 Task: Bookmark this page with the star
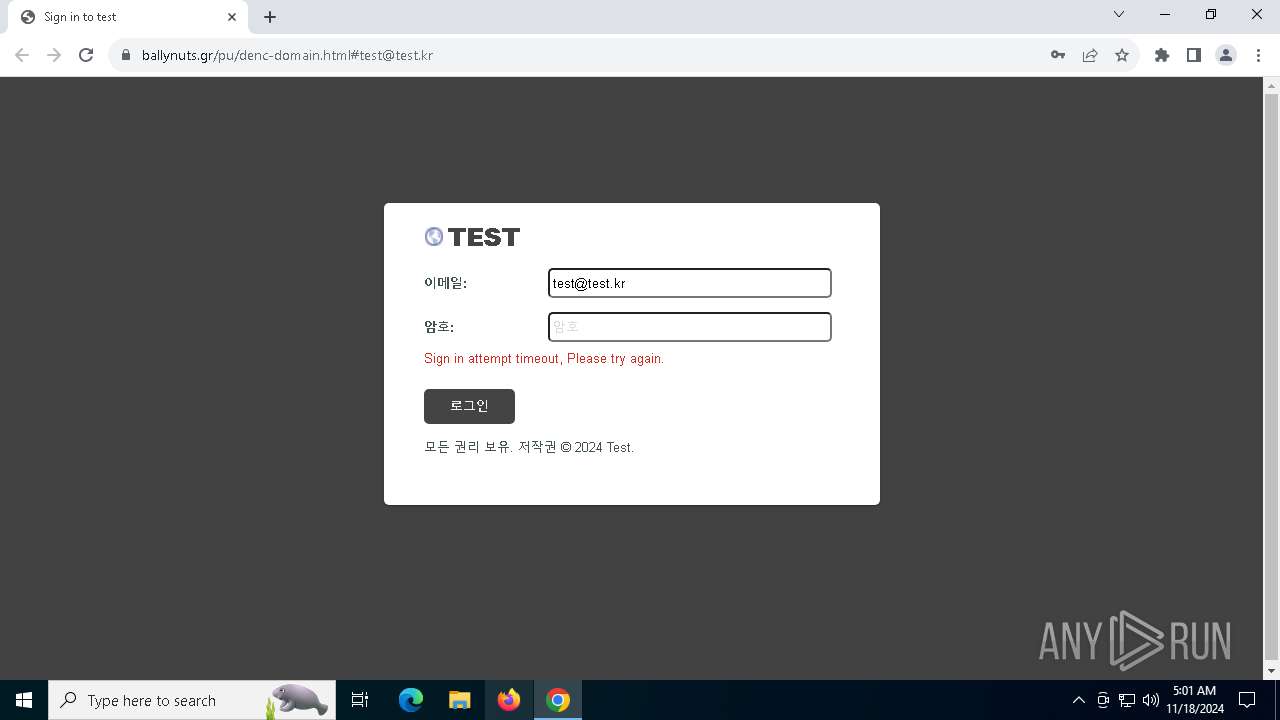[1122, 55]
